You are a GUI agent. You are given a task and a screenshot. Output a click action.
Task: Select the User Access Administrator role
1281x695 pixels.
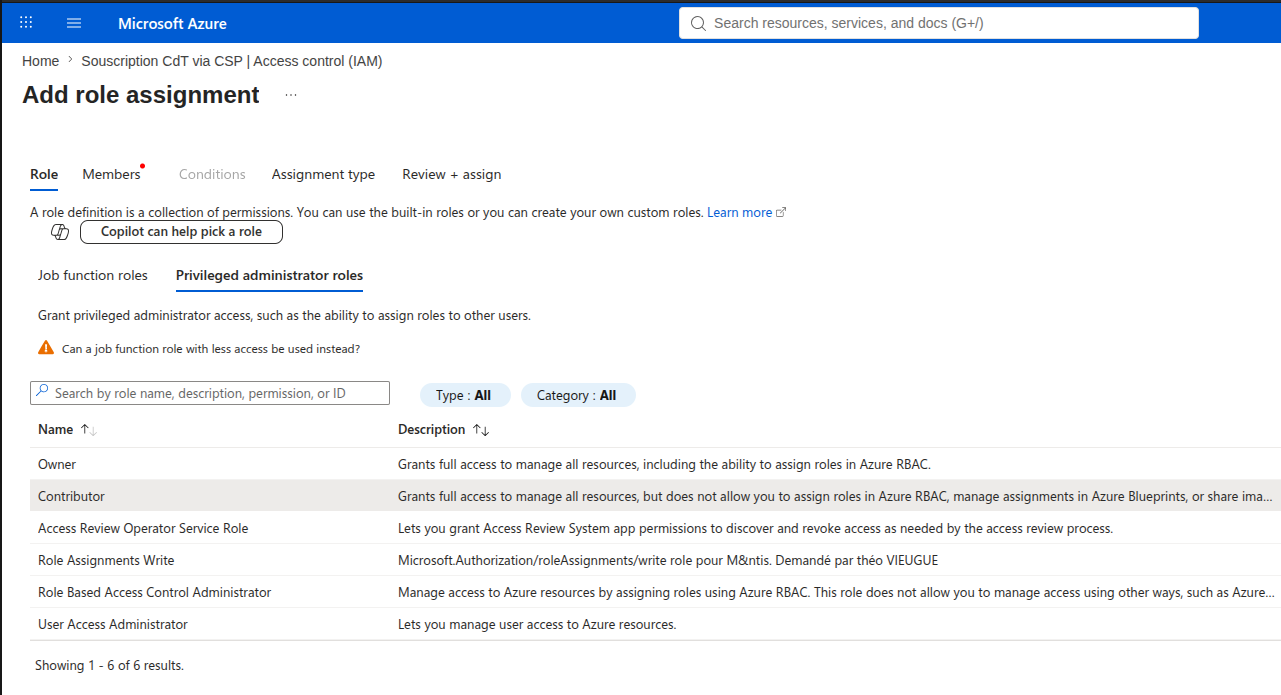(x=655, y=624)
